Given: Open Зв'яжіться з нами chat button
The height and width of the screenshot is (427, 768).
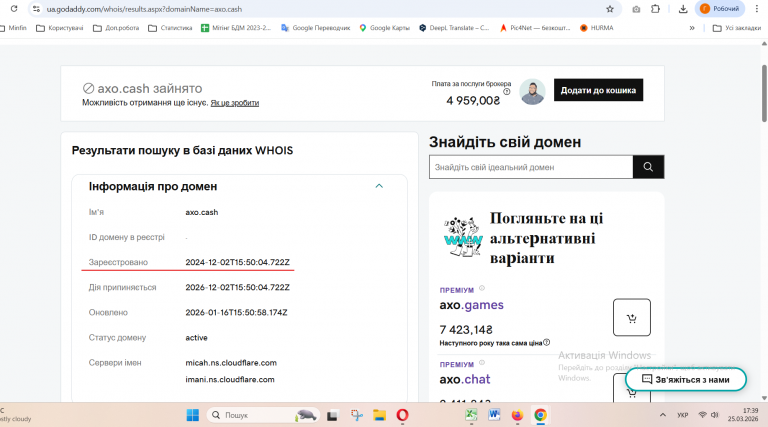Looking at the screenshot, I should point(686,380).
